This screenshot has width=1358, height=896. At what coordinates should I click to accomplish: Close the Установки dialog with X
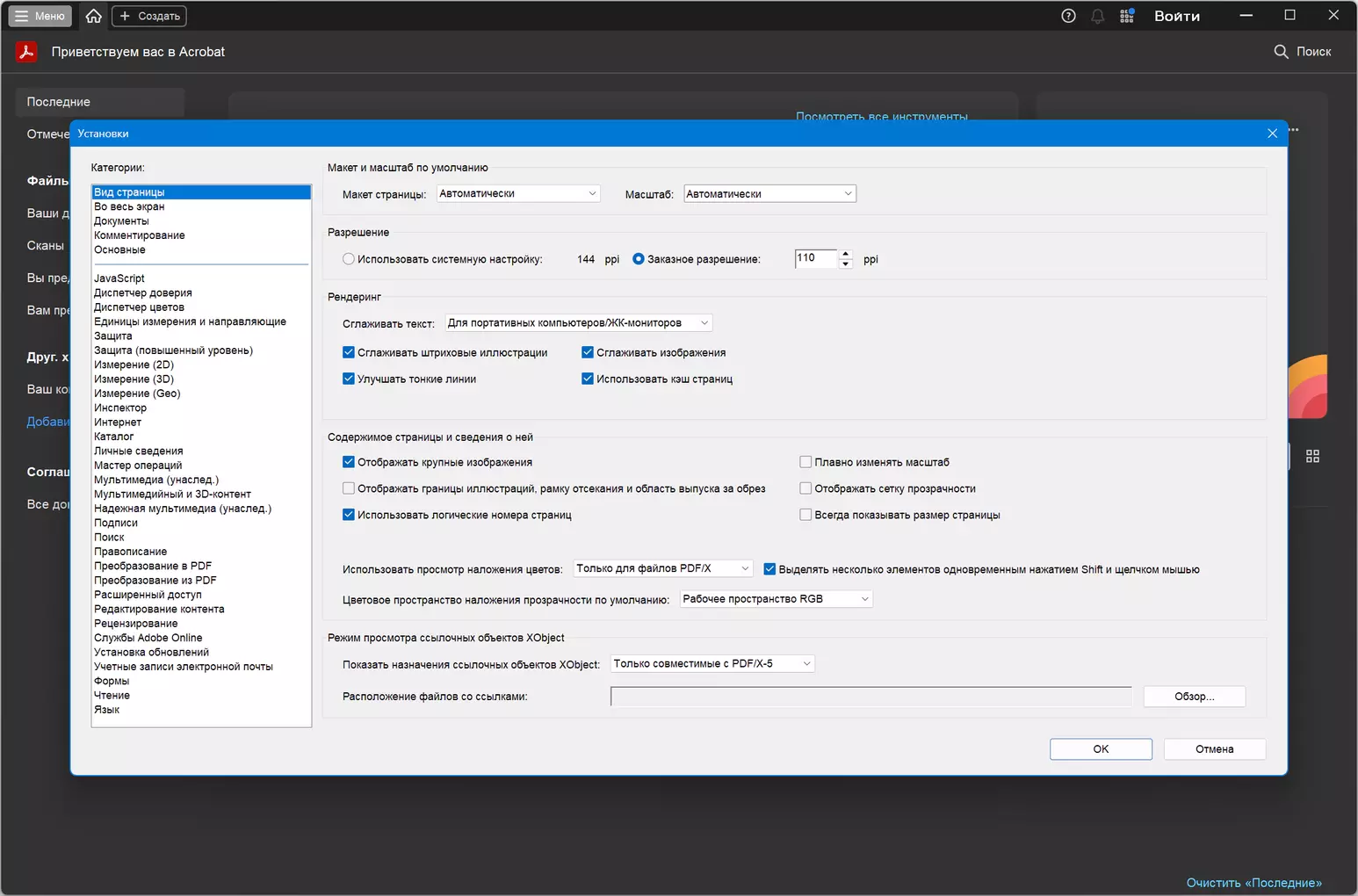point(1272,134)
